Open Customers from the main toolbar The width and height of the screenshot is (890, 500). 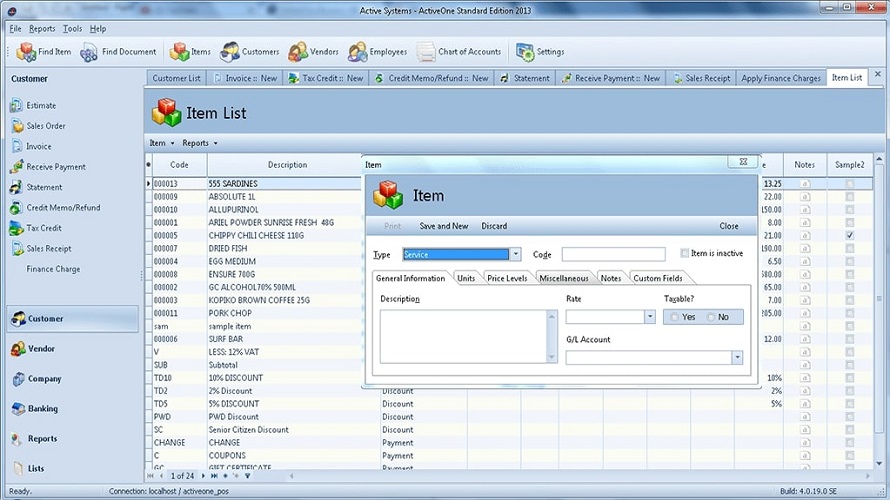pos(250,52)
